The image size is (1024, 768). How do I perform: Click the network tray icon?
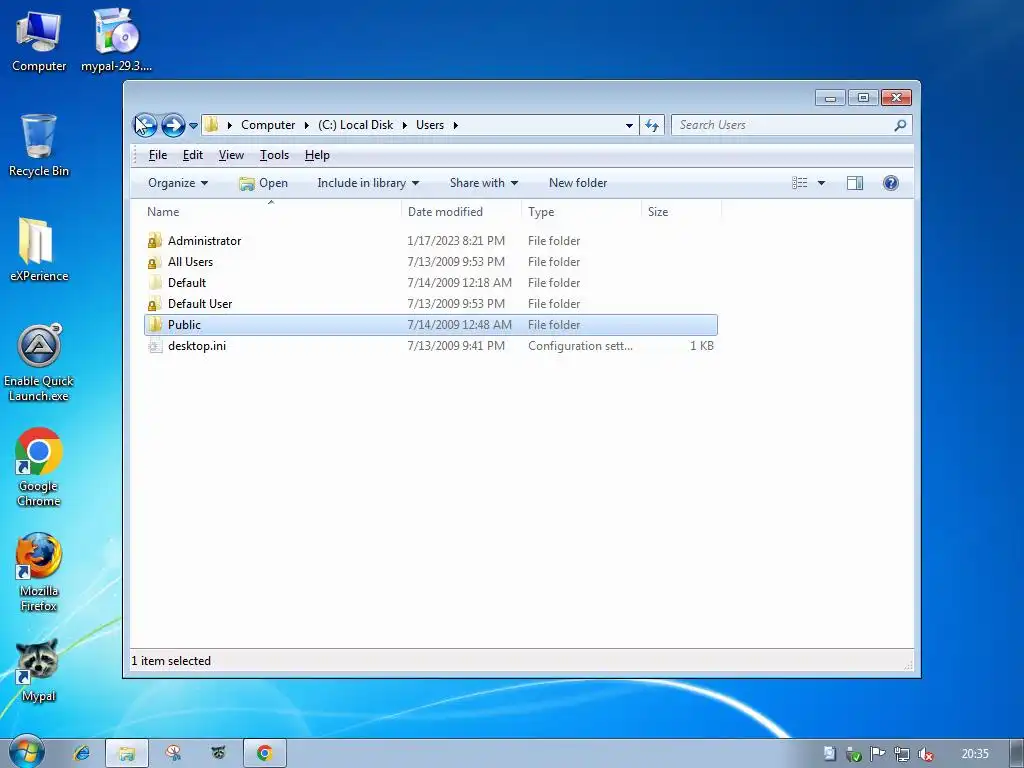902,754
